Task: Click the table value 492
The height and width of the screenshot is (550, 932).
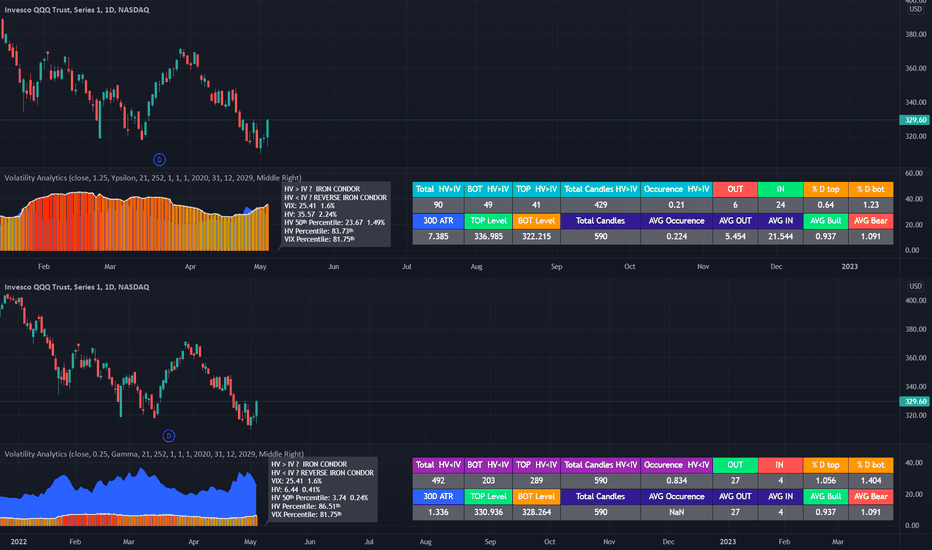Action: [x=438, y=480]
